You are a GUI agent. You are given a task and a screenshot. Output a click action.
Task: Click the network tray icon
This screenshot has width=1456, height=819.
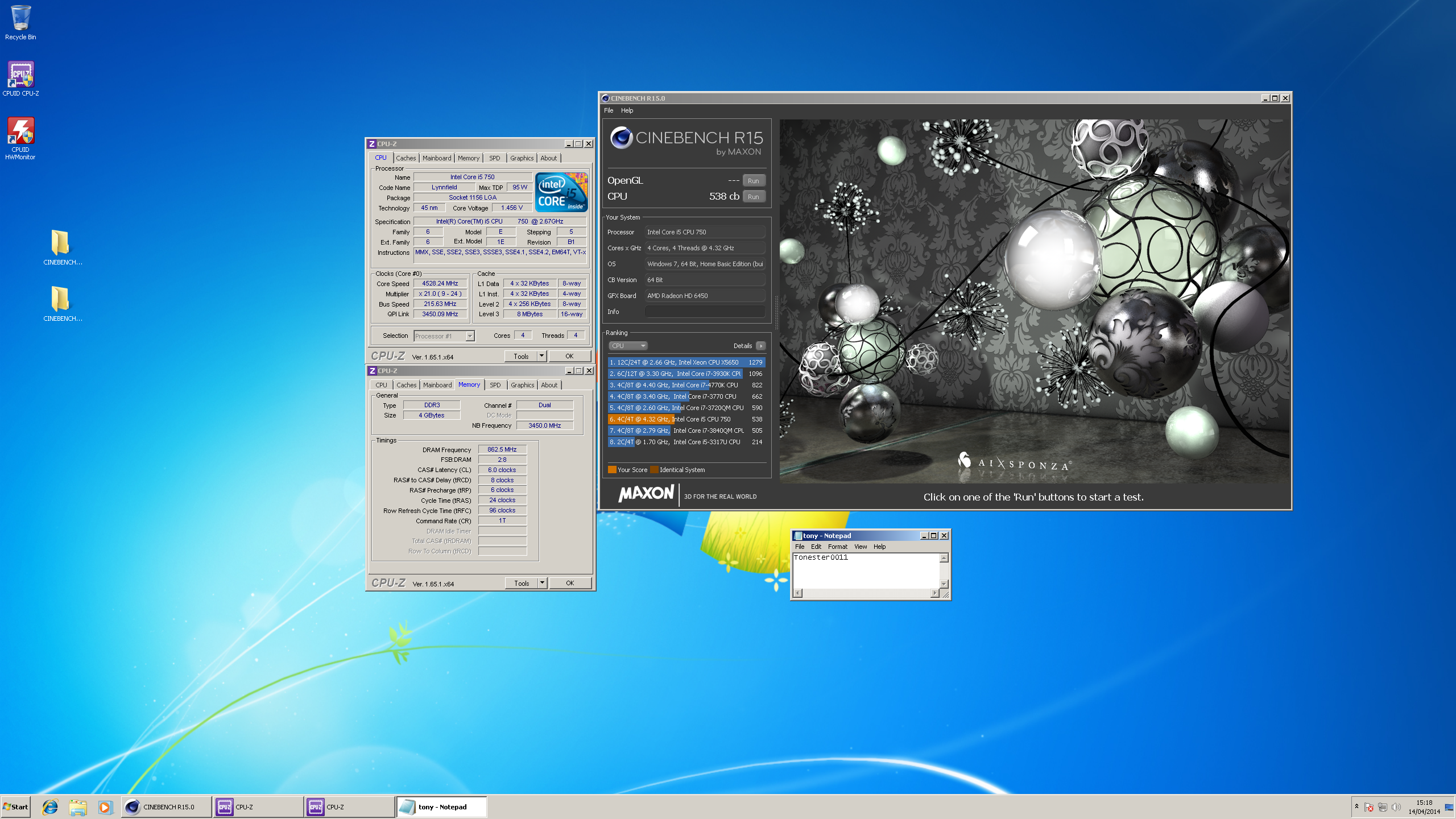click(1382, 807)
